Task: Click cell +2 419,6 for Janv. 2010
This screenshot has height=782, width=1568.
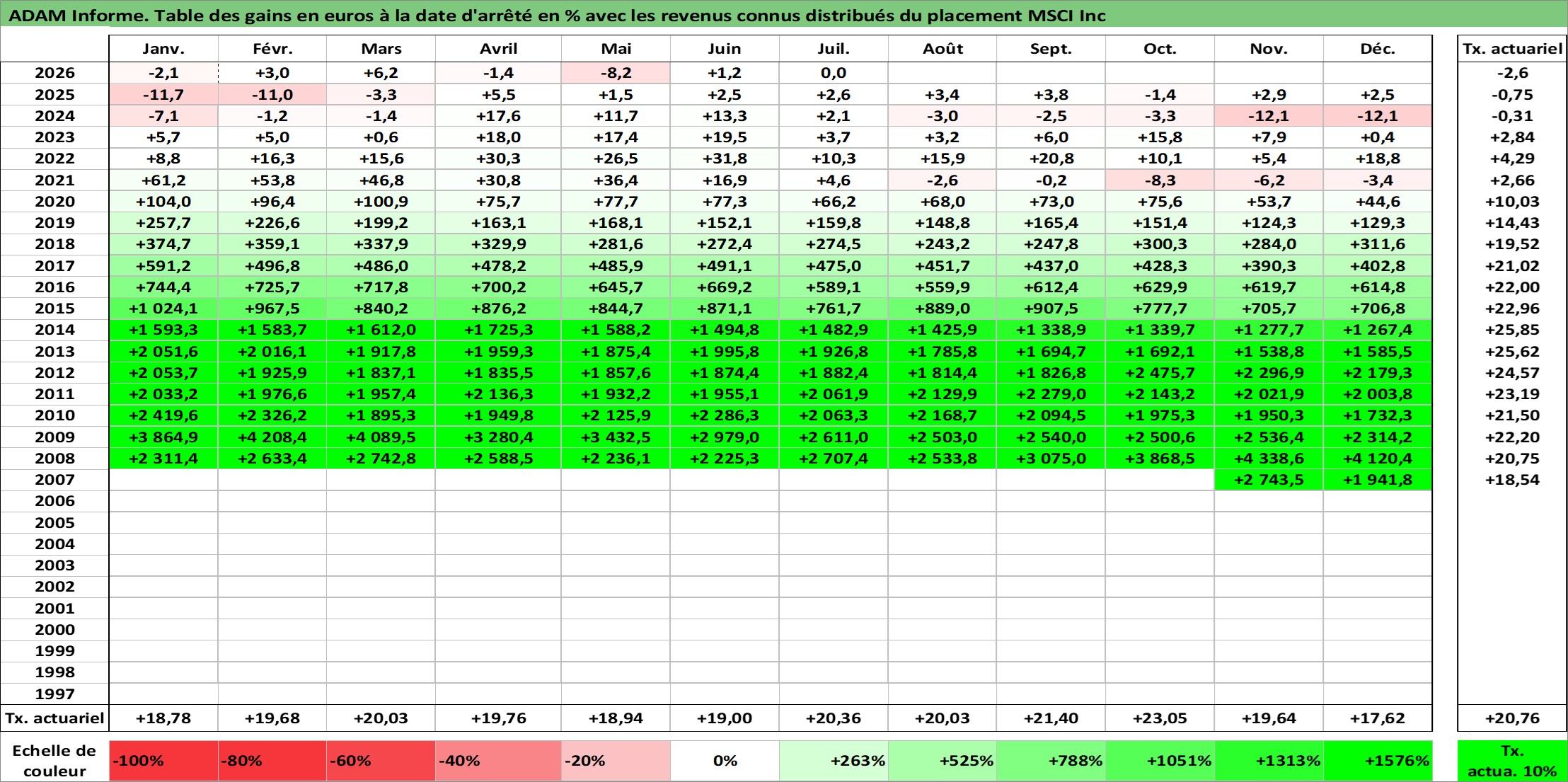Action: [163, 415]
